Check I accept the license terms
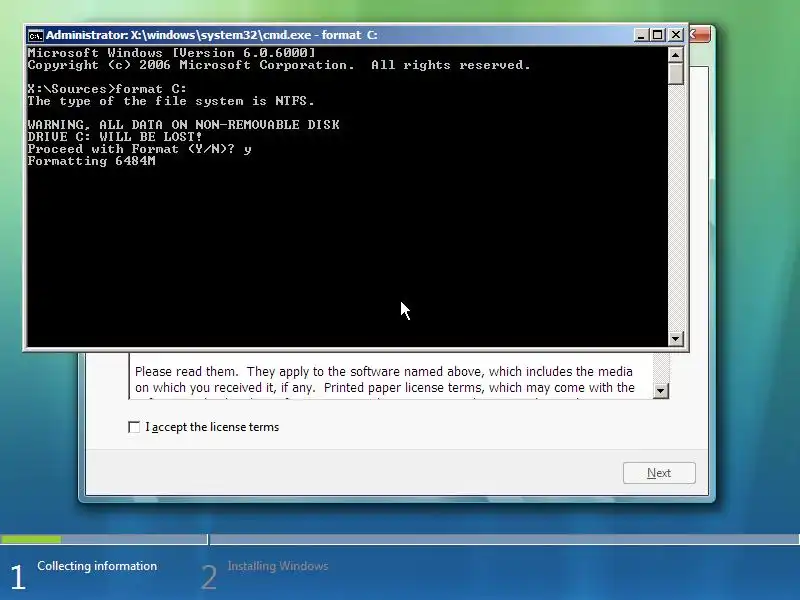This screenshot has height=600, width=800. point(134,427)
